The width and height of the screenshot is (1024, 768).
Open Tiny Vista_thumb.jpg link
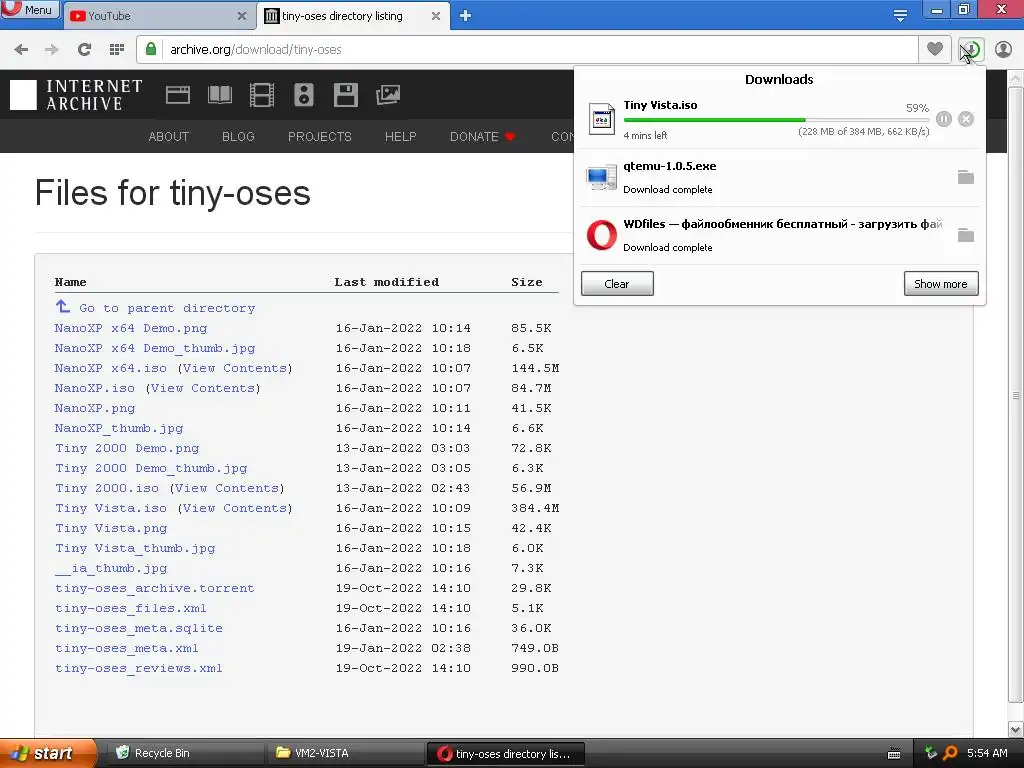click(135, 549)
